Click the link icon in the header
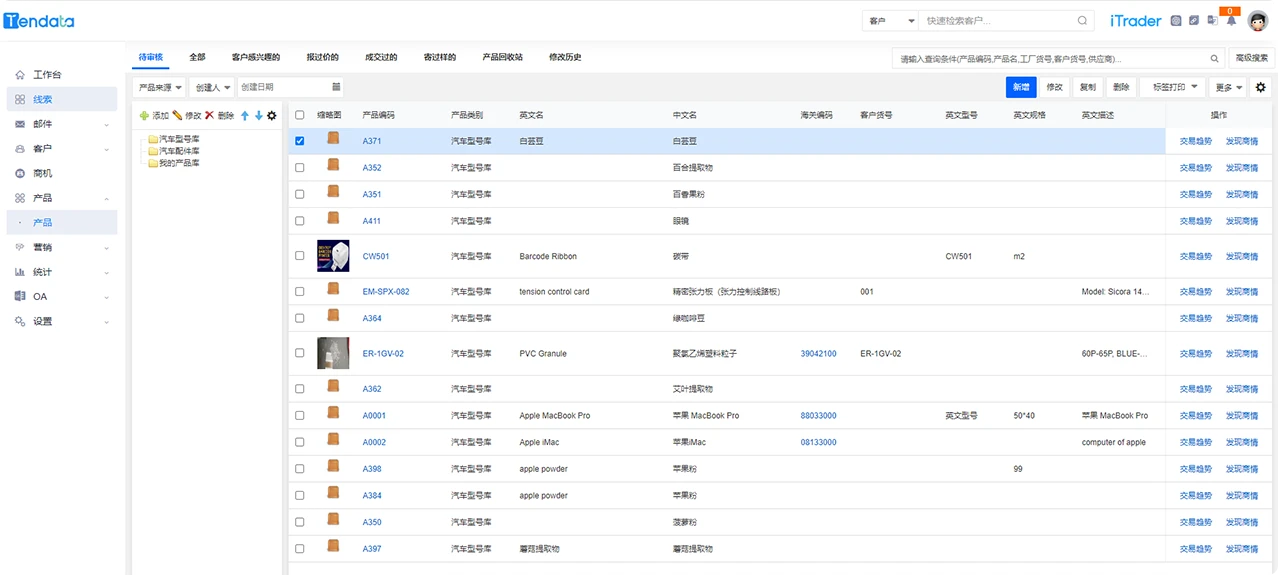Viewport: 1278px width, 575px height. tap(1194, 20)
